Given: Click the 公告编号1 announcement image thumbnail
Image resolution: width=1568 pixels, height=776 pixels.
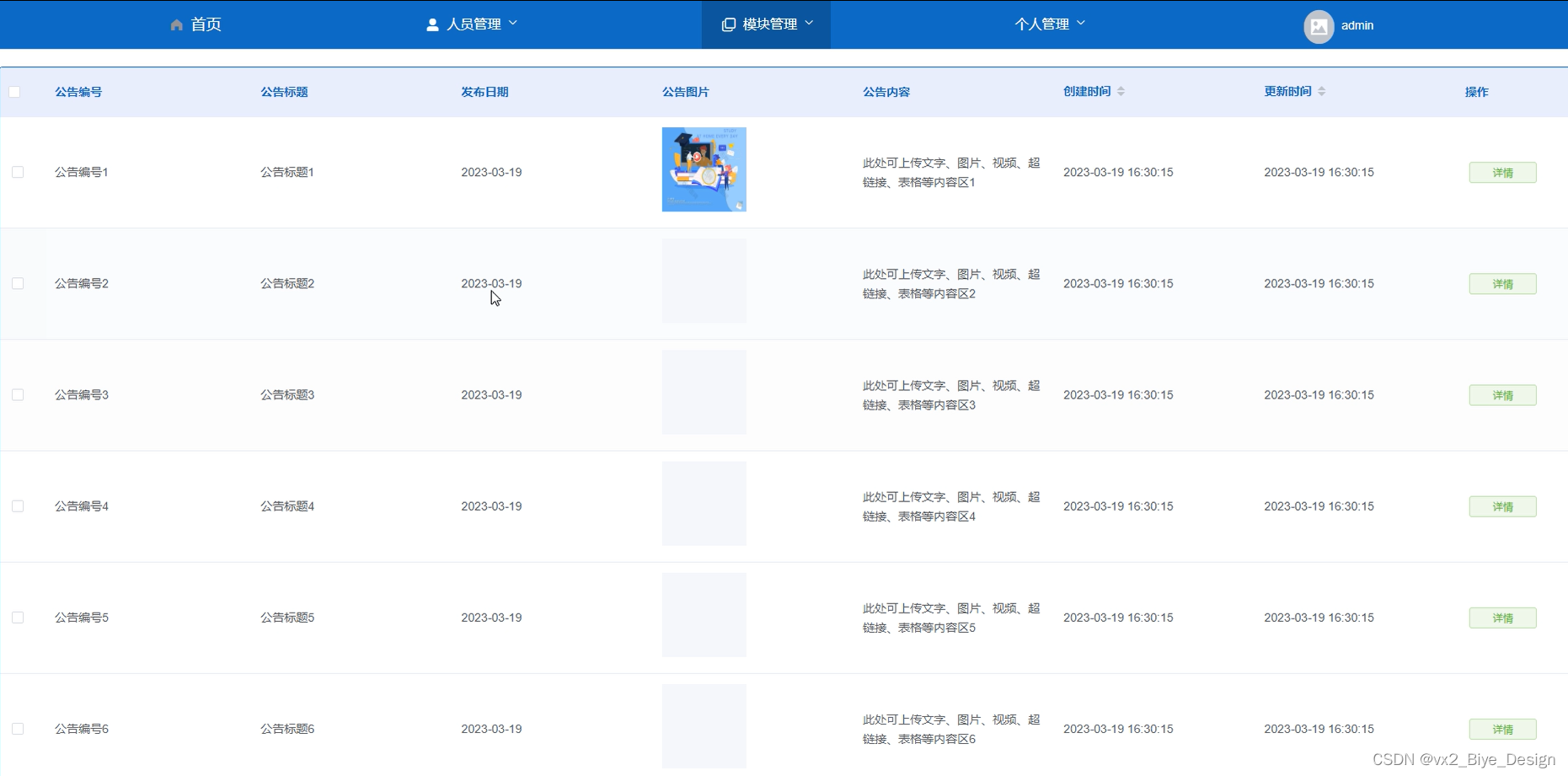Looking at the screenshot, I should tap(704, 169).
